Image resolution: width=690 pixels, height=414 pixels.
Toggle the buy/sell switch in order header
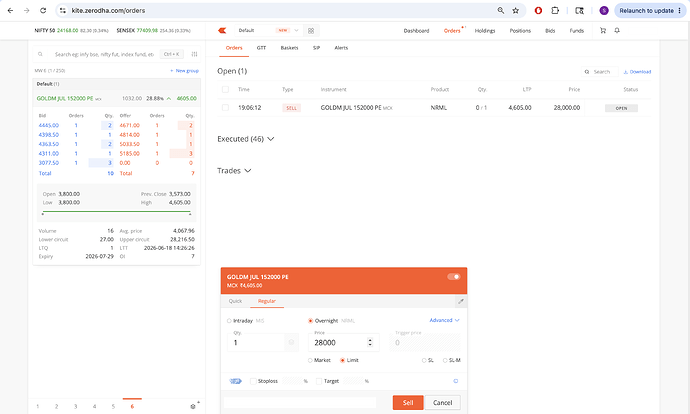[454, 277]
